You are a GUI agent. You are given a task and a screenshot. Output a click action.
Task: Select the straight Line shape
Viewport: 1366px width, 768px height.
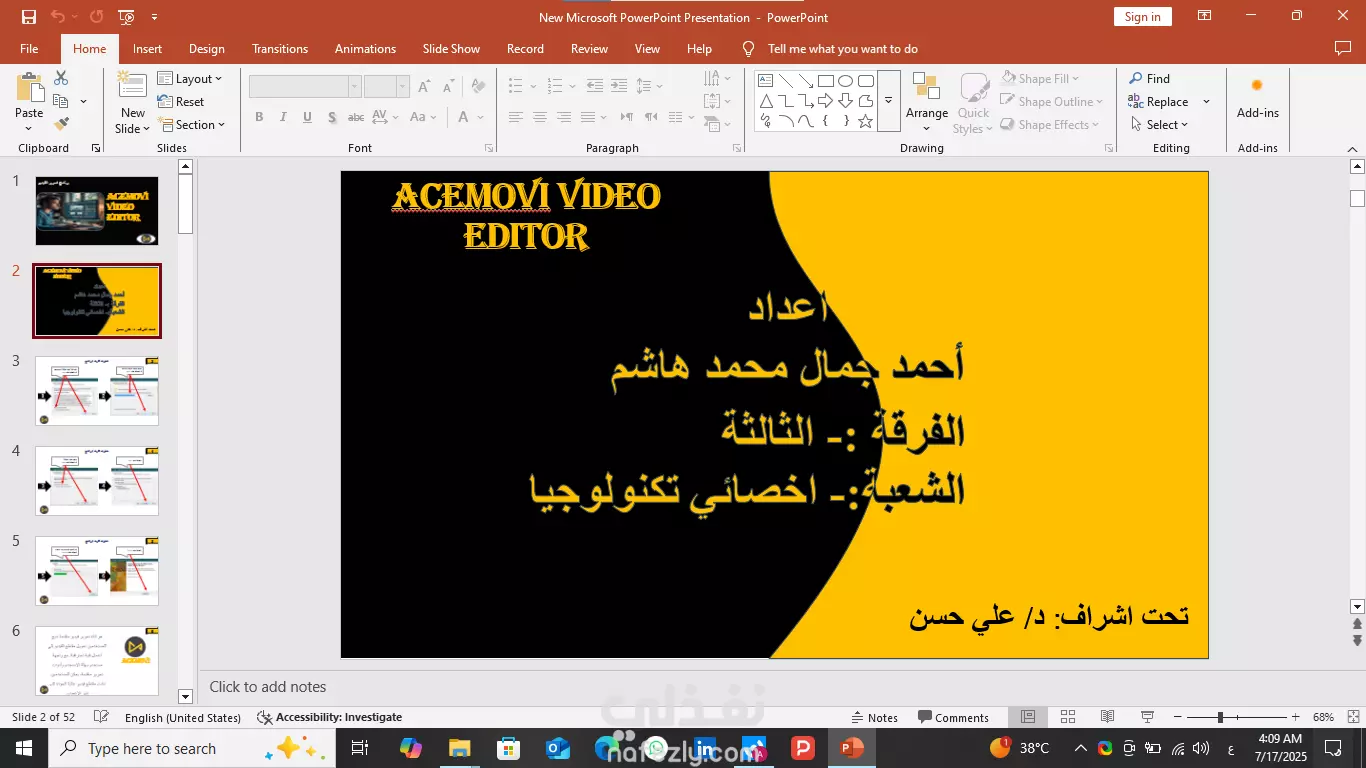[x=785, y=81]
